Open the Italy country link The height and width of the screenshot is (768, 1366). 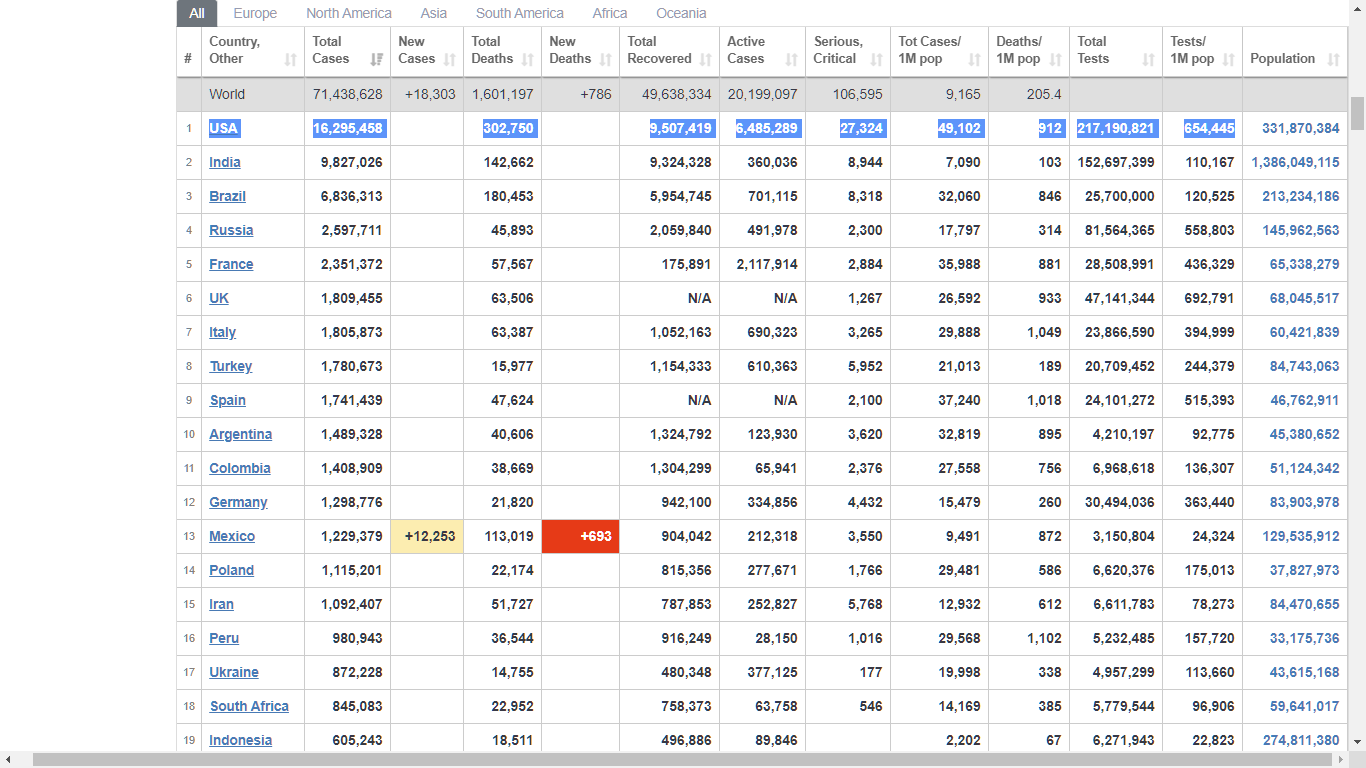(222, 332)
